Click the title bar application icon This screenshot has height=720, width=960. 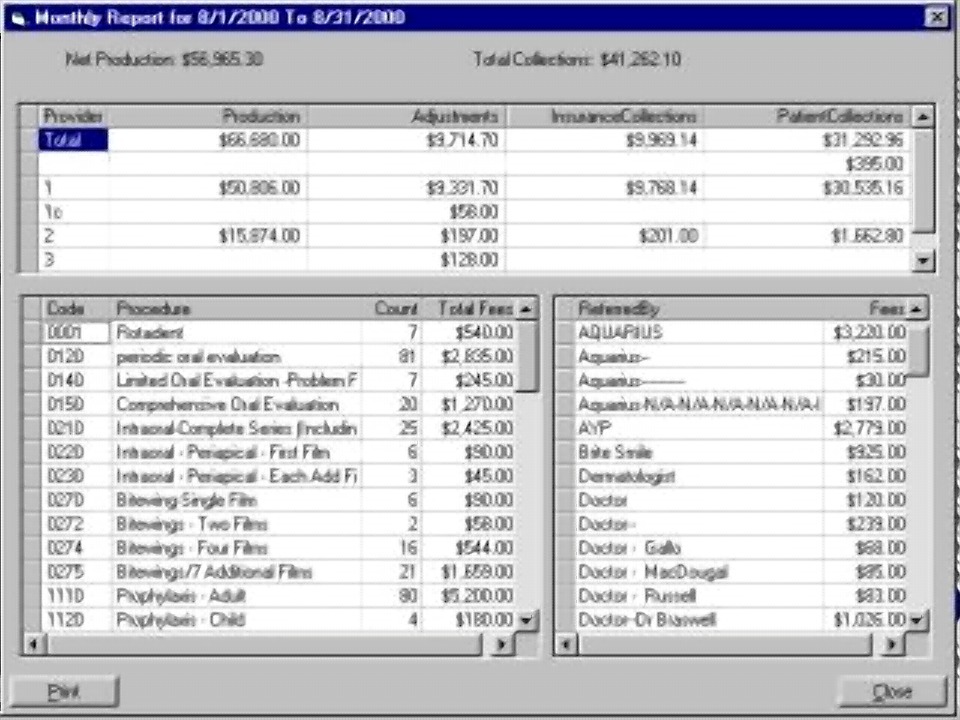(x=18, y=18)
